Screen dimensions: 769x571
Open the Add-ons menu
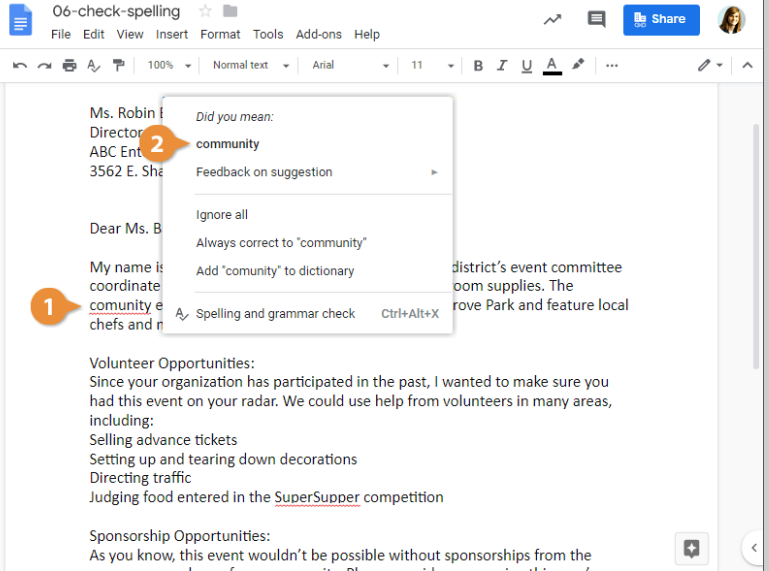pyautogui.click(x=318, y=34)
